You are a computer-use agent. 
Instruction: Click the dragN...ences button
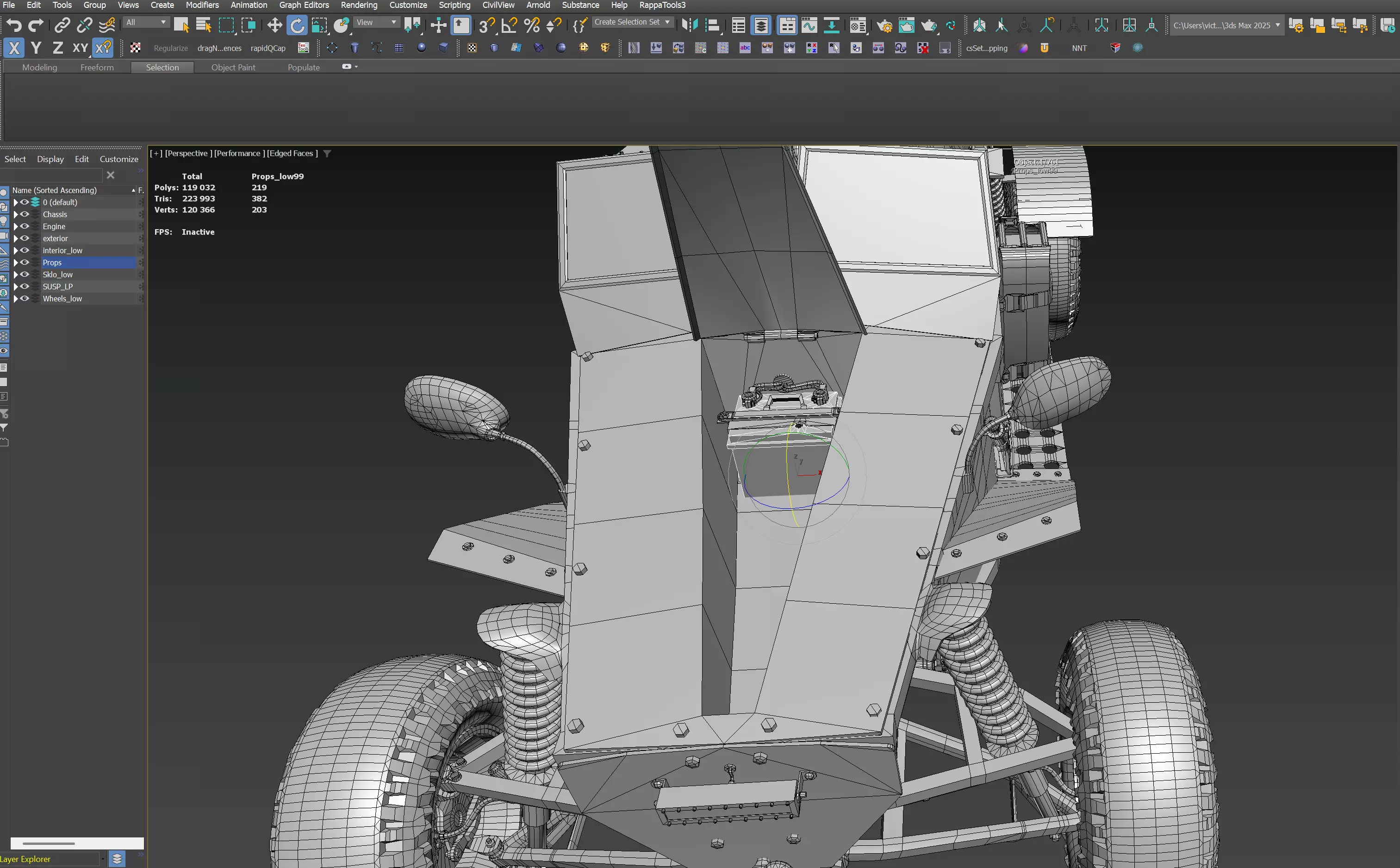point(219,48)
